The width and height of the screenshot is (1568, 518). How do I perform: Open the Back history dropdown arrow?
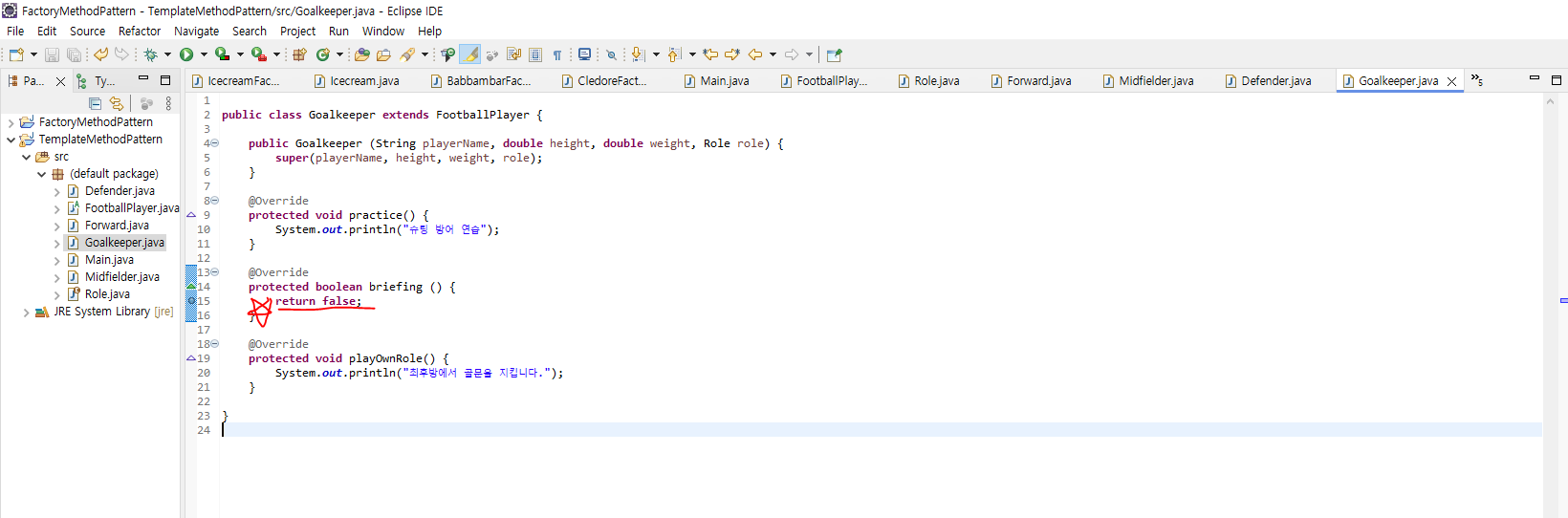pyautogui.click(x=773, y=54)
